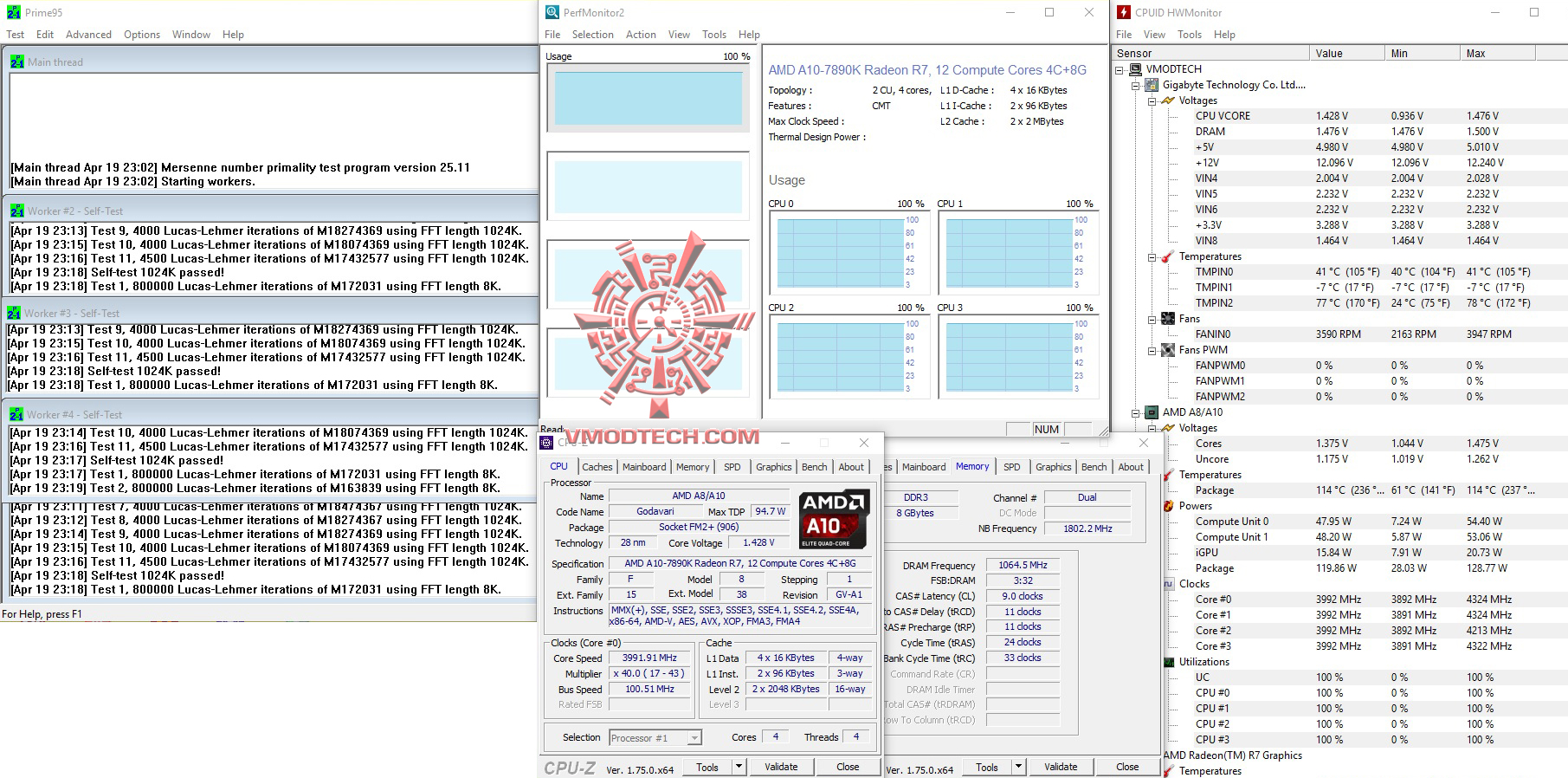Click the Core Speed value 3991.91 MHz
Viewport: 1568px width, 778px height.
[649, 658]
